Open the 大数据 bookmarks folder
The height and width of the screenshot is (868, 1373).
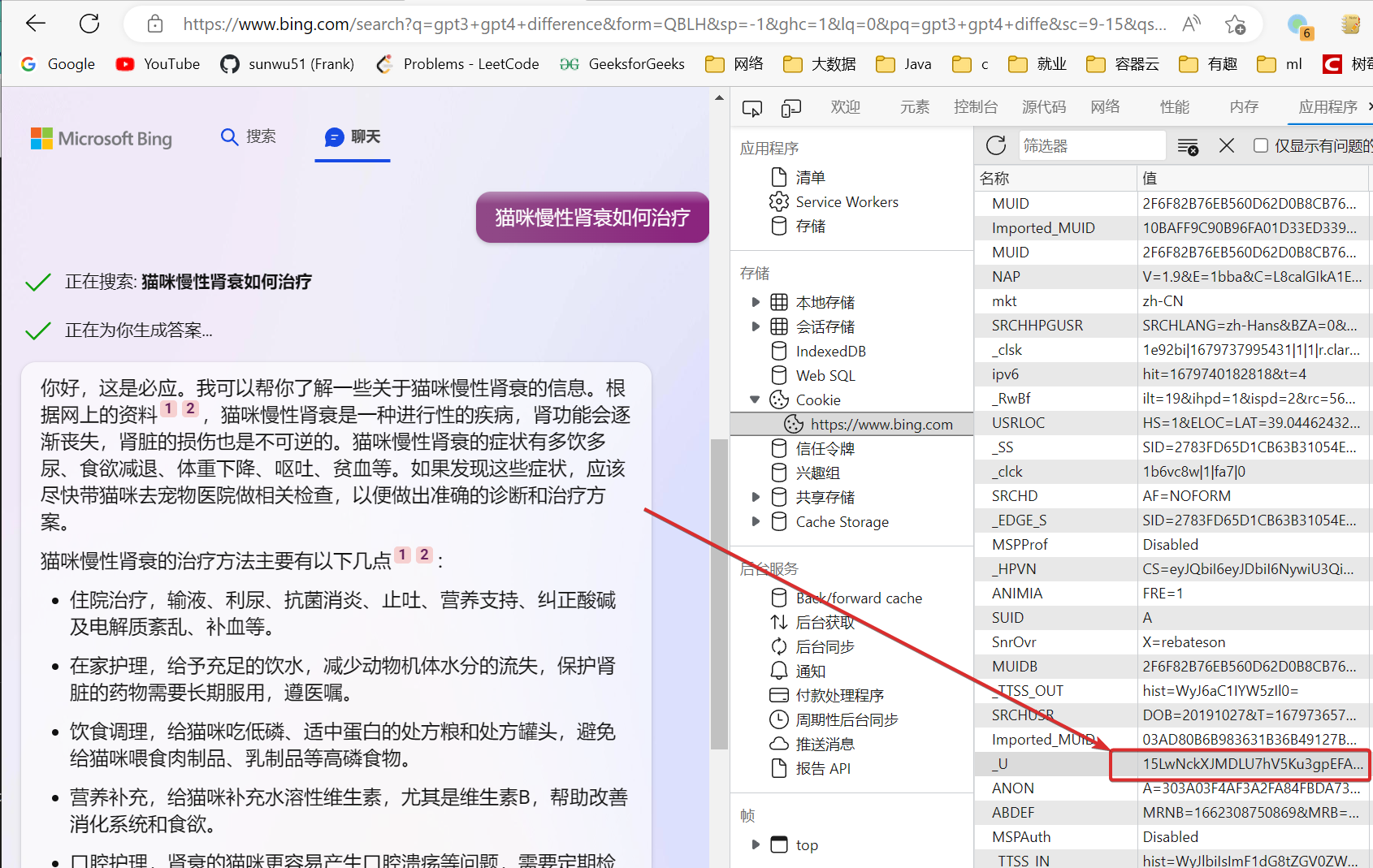(820, 64)
